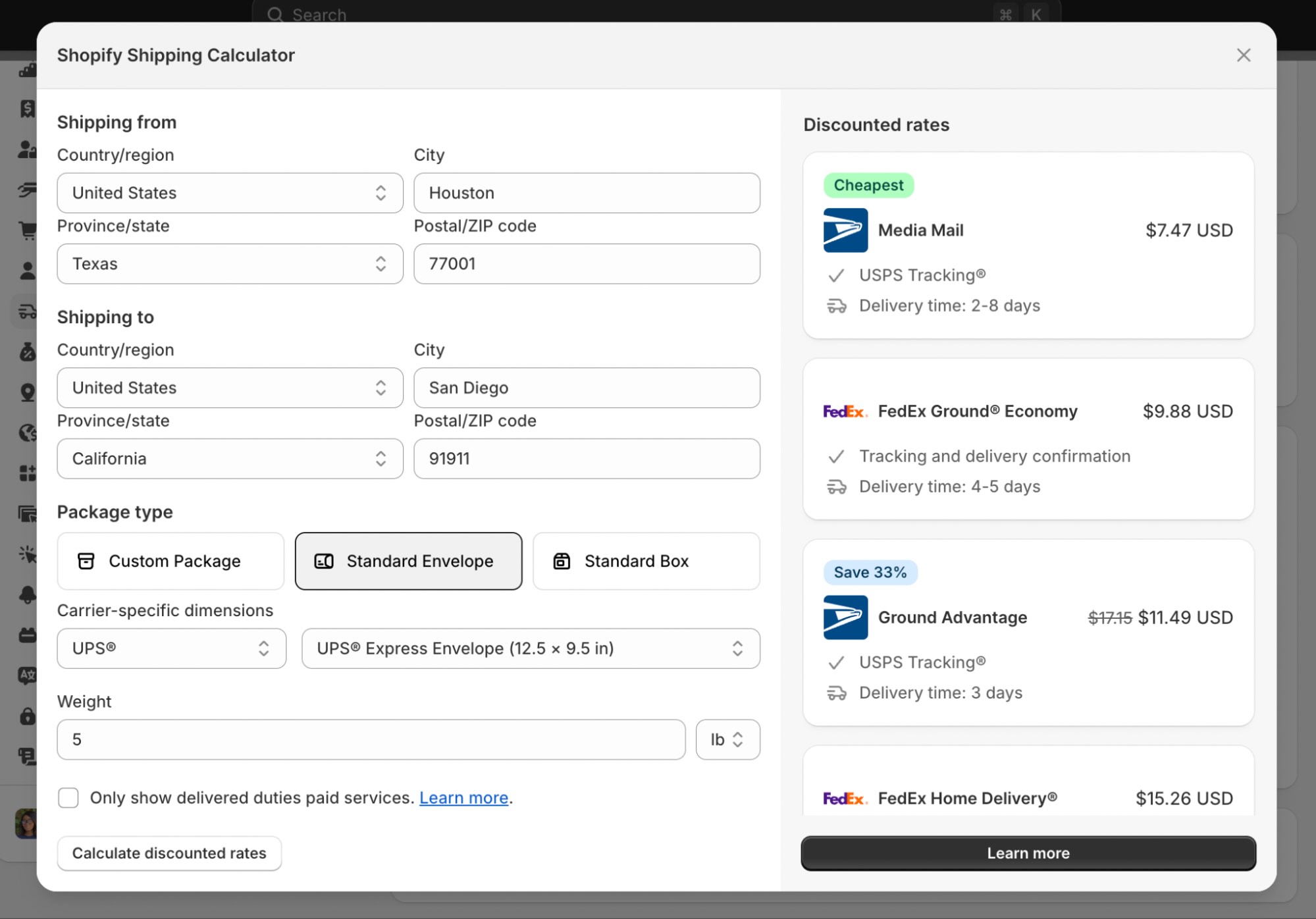Open Languages icon in background sidebar

tap(28, 675)
